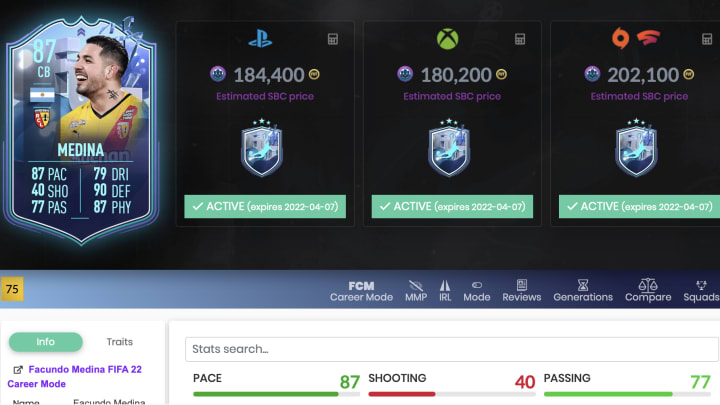Viewport: 720px width, 405px height.
Task: Switch to the Traits tab
Action: 119,342
